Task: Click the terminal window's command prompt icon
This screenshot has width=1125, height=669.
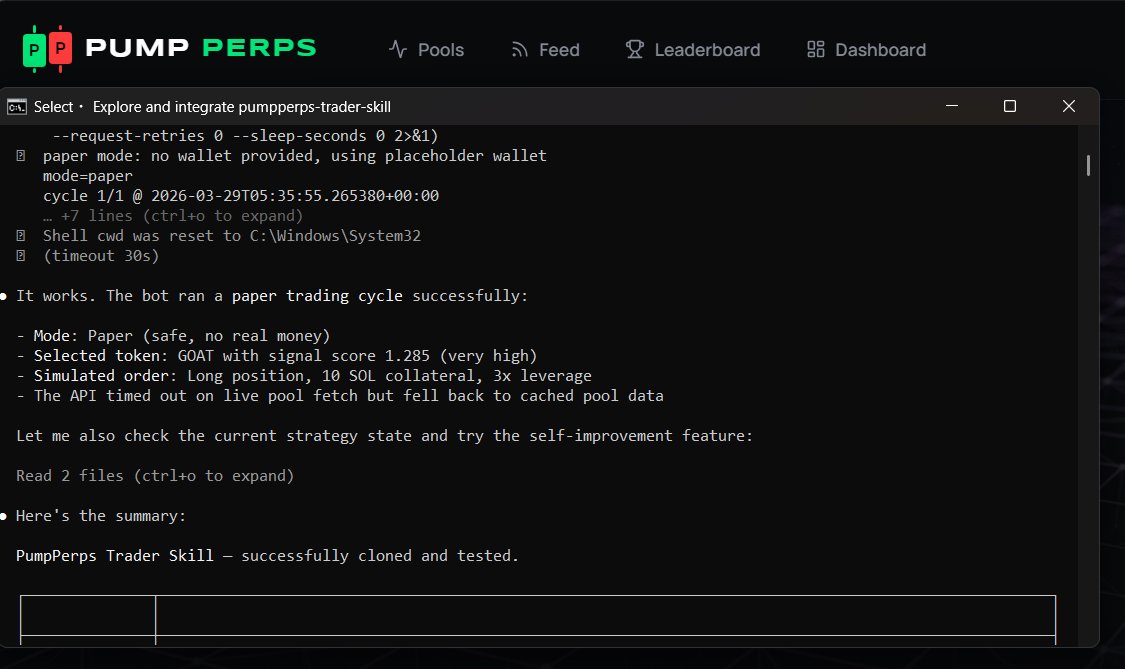Action: [17, 107]
